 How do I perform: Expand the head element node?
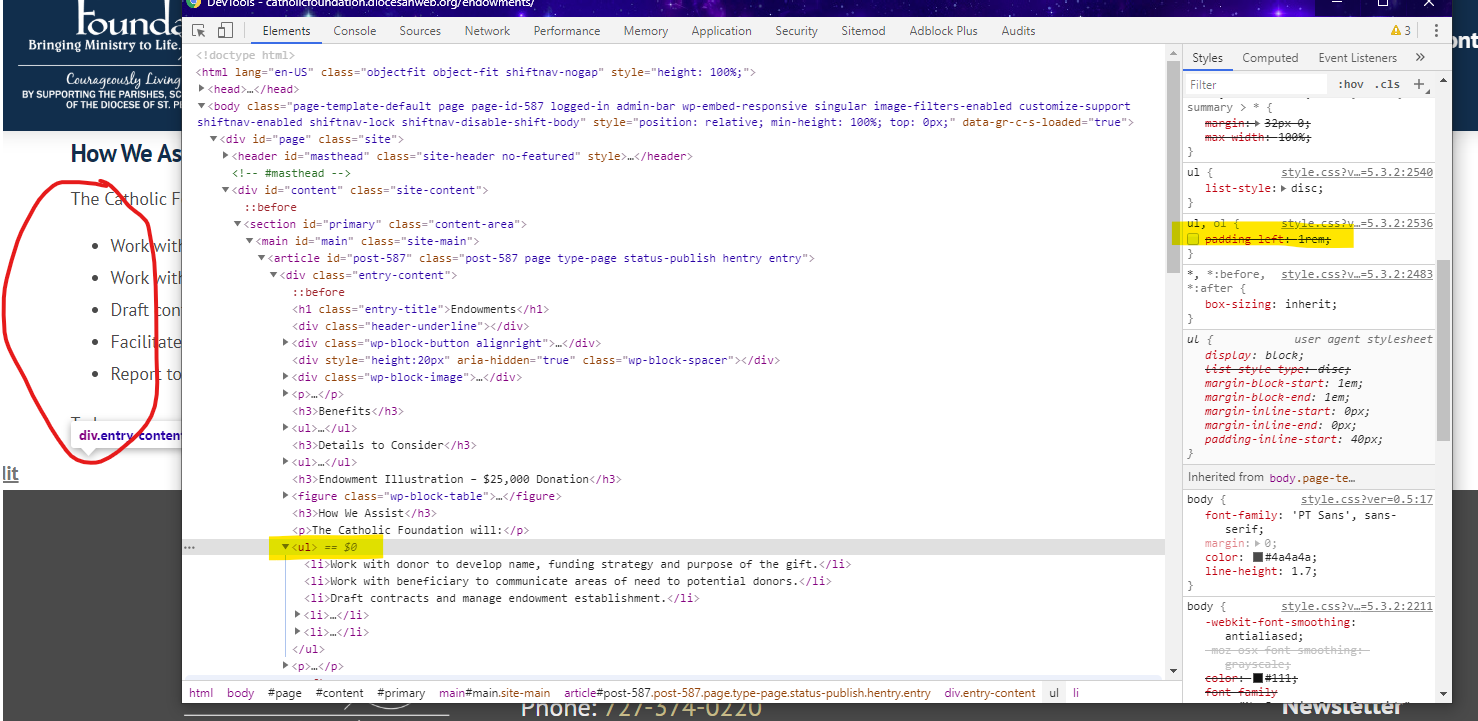coord(200,90)
